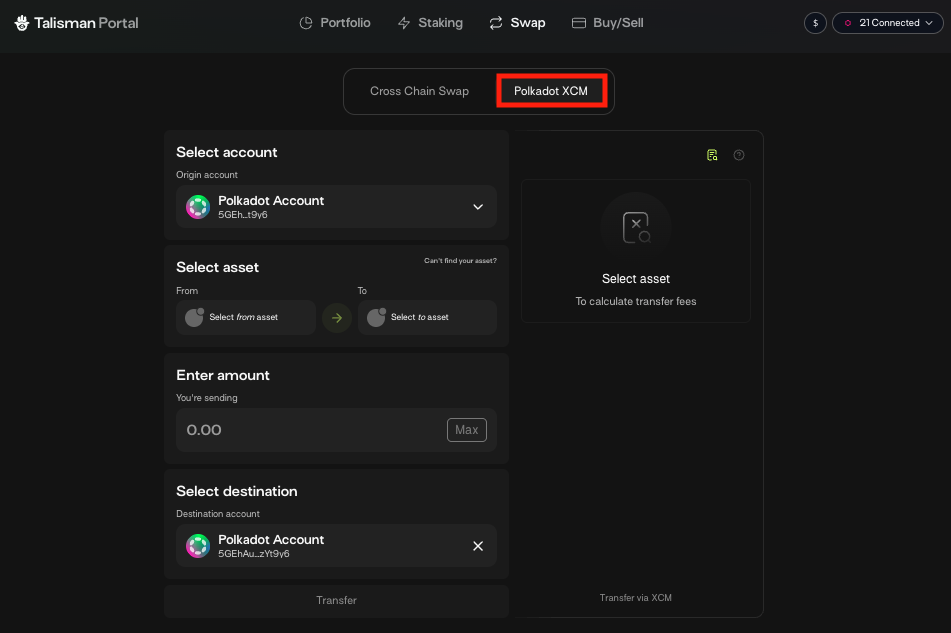This screenshot has height=633, width=951.
Task: Expand the origin account chevron
Action: point(478,207)
